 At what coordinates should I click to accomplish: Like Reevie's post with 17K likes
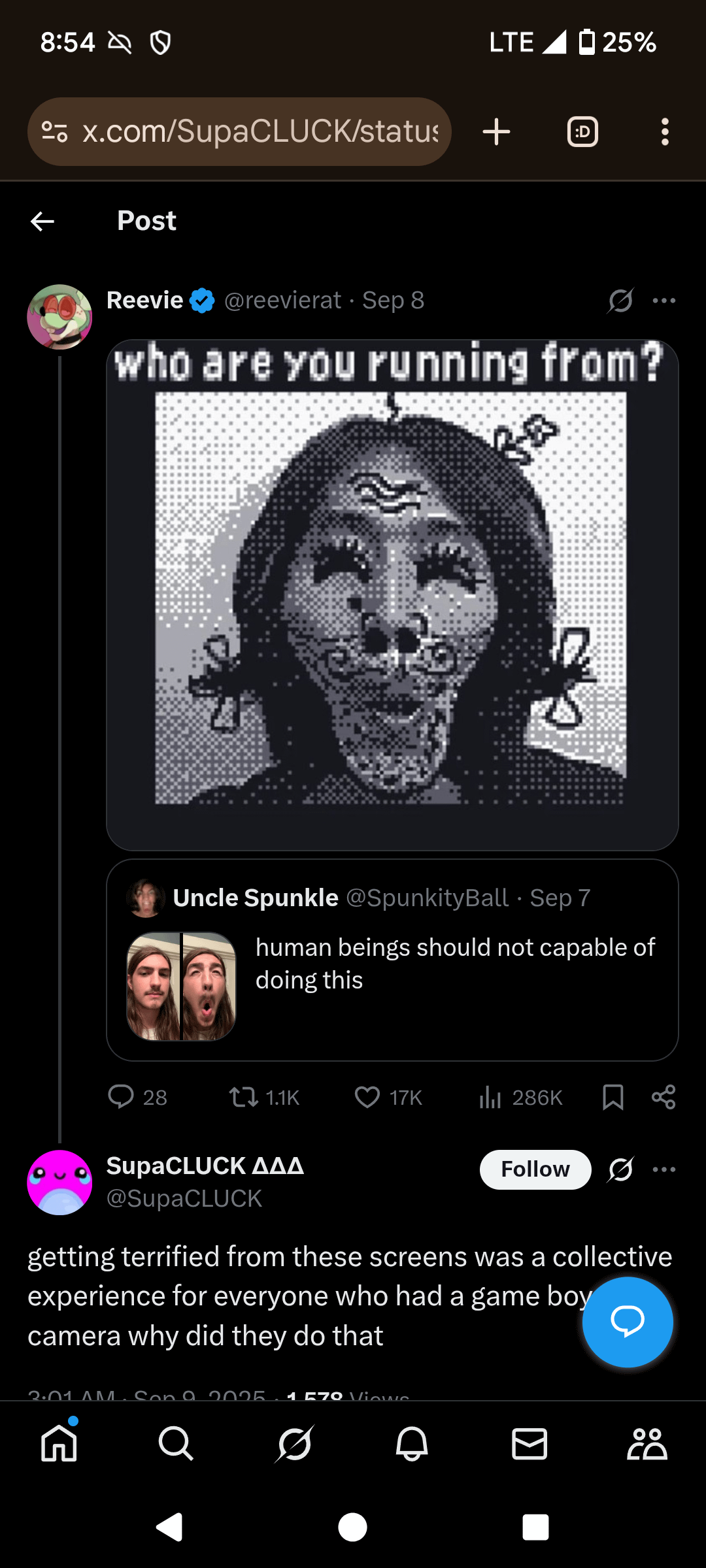[x=367, y=1097]
